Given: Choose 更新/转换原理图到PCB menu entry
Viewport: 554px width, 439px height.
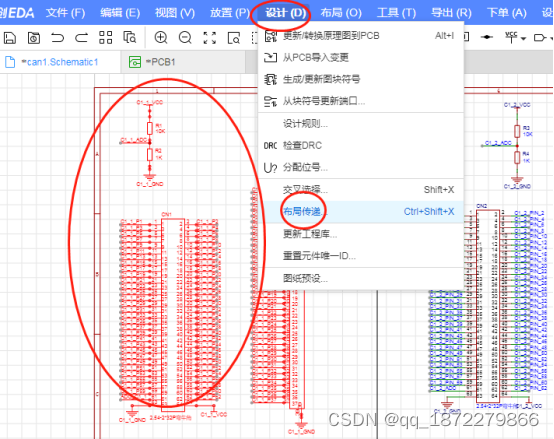Looking at the screenshot, I should tap(361, 36).
